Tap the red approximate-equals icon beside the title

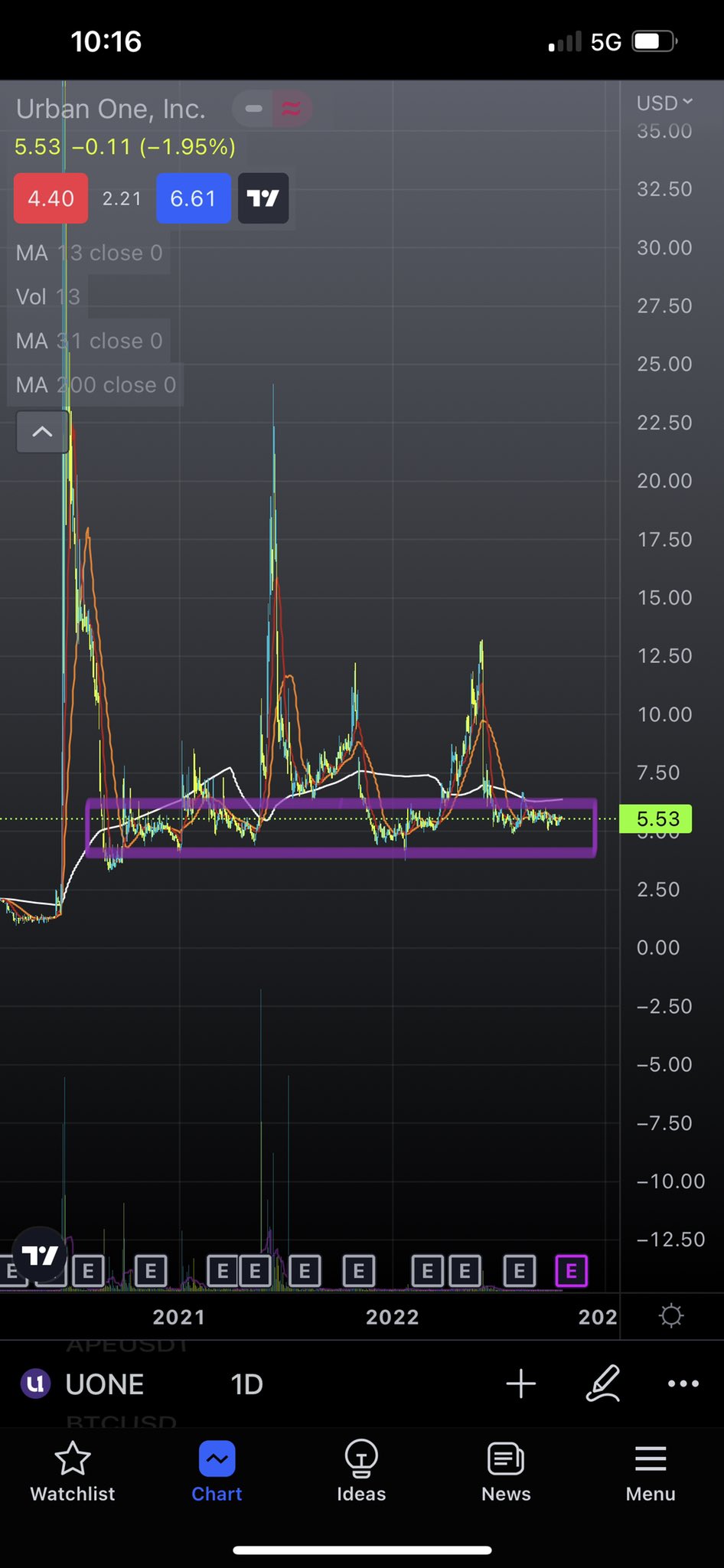[x=292, y=109]
